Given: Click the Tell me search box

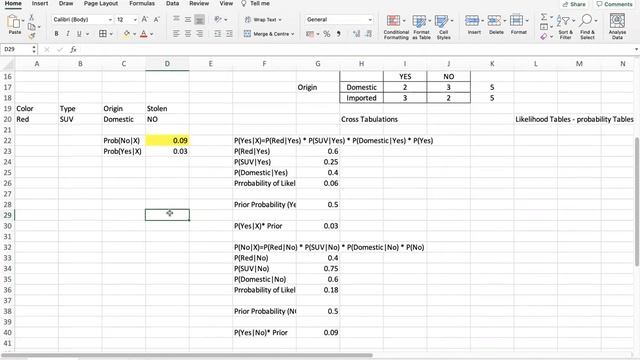Looking at the screenshot, I should click(x=256, y=3).
